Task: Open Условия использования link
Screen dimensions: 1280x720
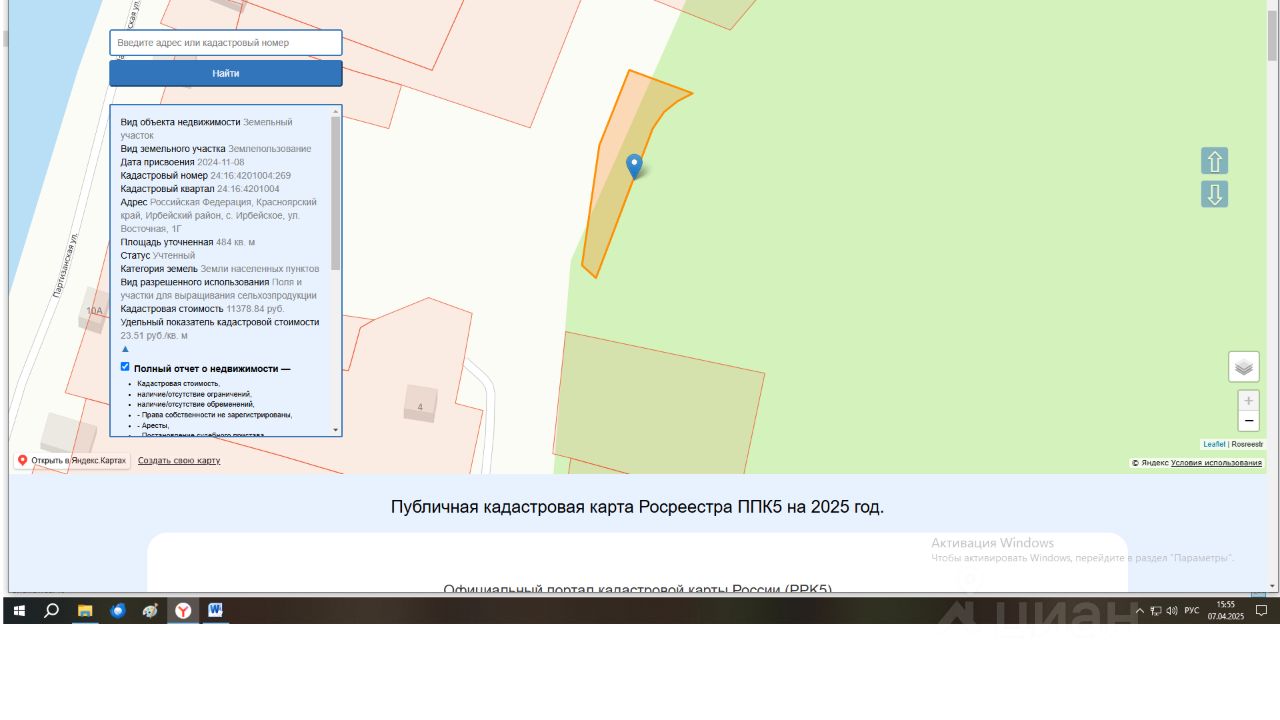Action: pos(1216,463)
